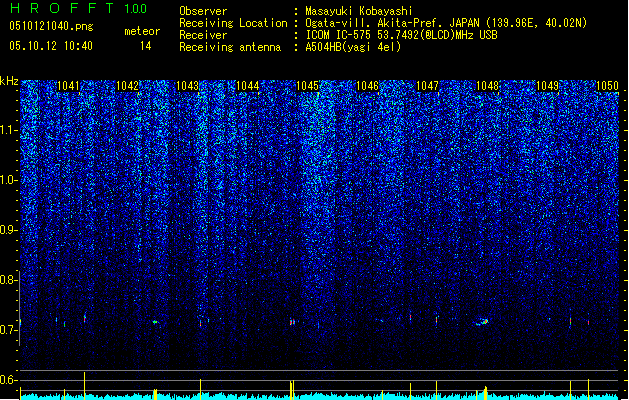This screenshot has width=629, height=400.
Task: Click the 1043 time marker
Action: click(x=187, y=86)
